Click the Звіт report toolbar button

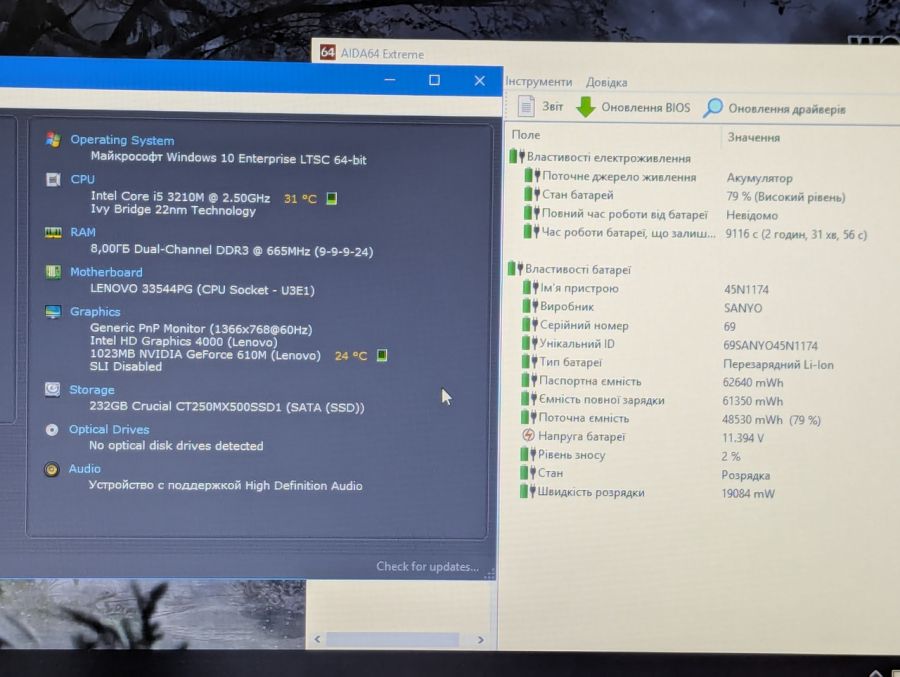[540, 106]
